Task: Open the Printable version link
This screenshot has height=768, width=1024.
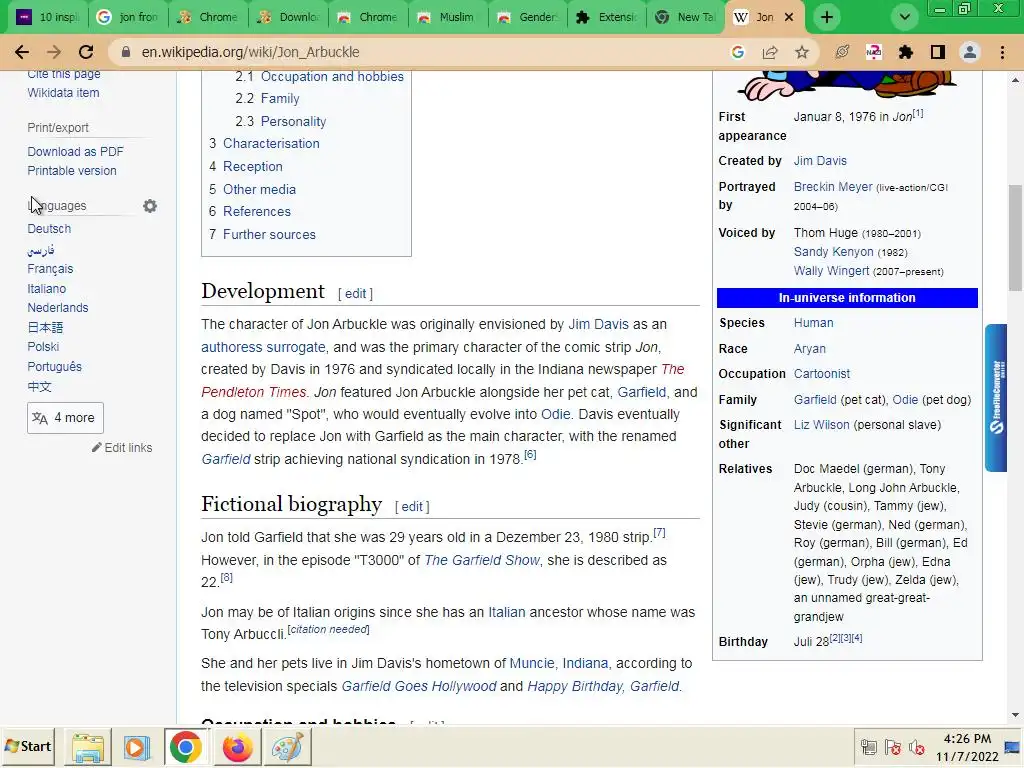Action: (72, 171)
